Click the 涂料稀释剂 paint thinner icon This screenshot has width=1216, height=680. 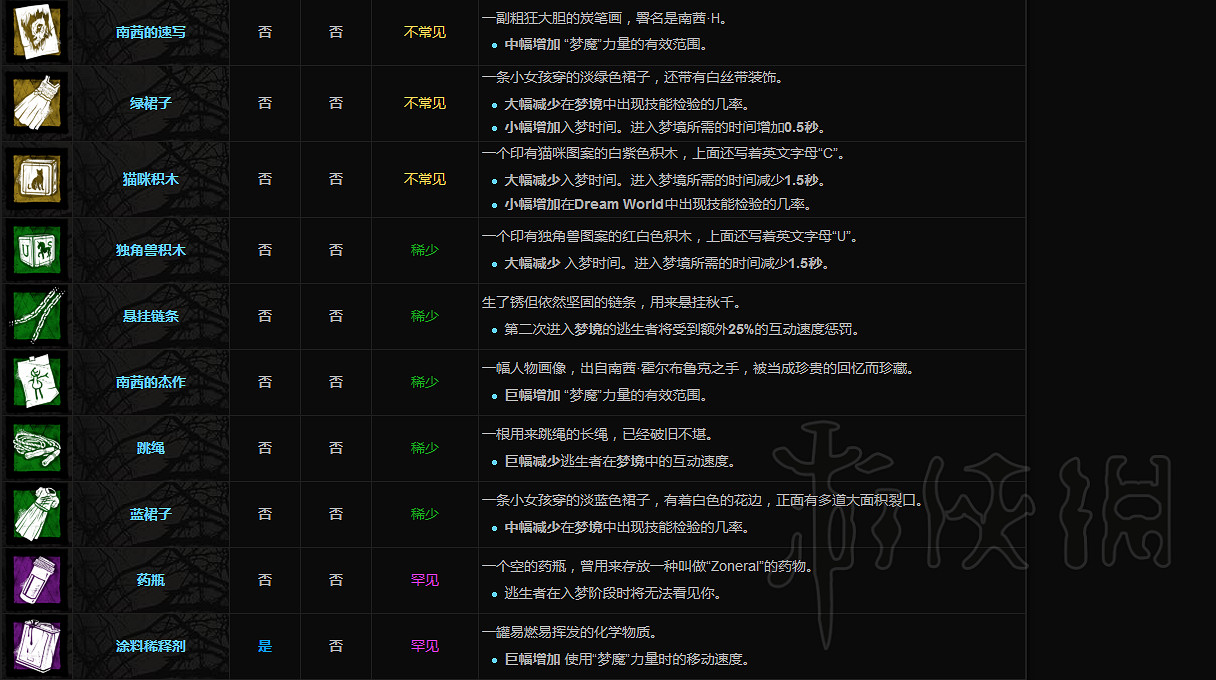pos(37,646)
